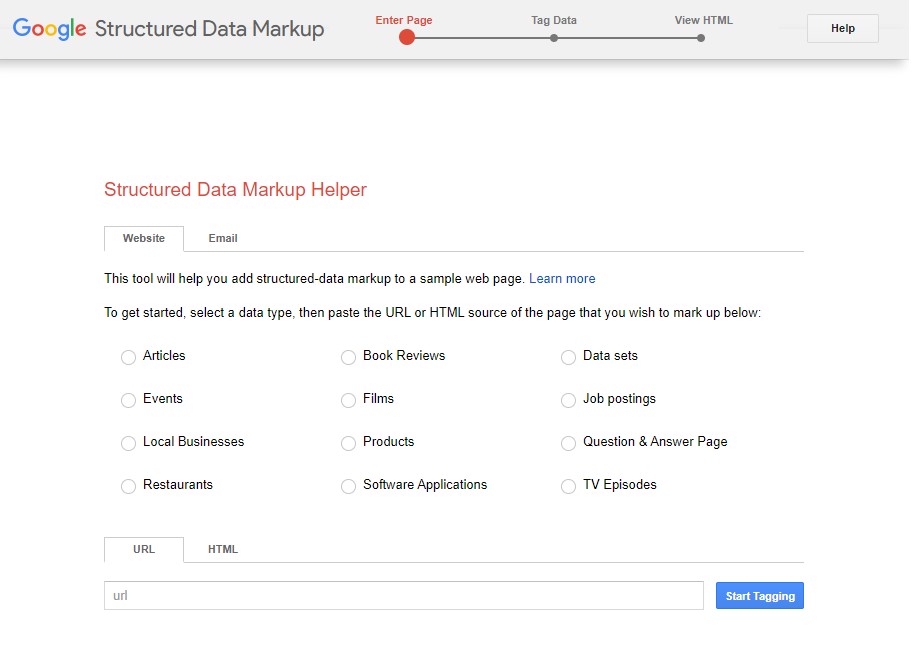Select the Restaurants data type
This screenshot has width=912, height=647.
point(128,486)
